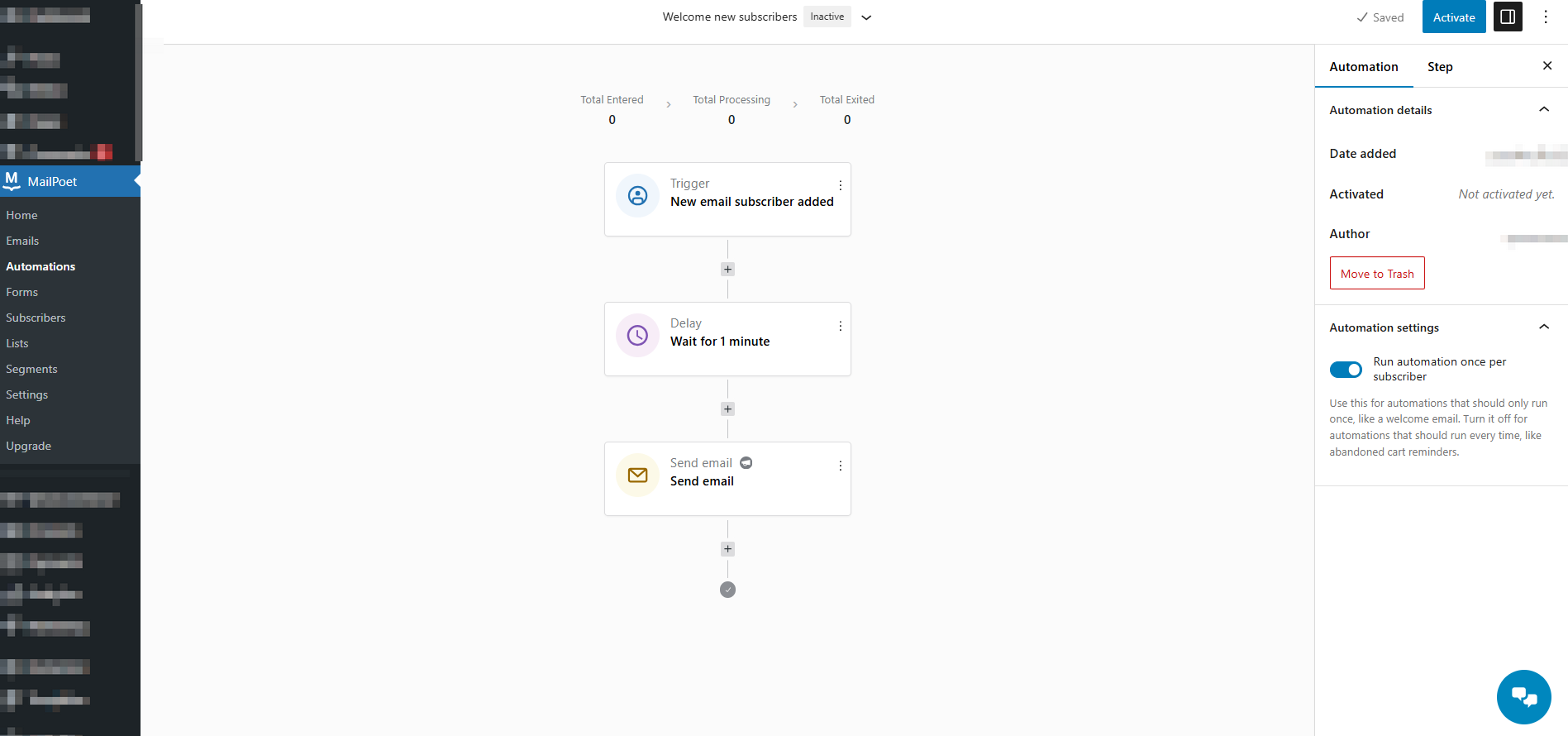Click the Move to Trash button
The image size is (1568, 736).
1376,274
